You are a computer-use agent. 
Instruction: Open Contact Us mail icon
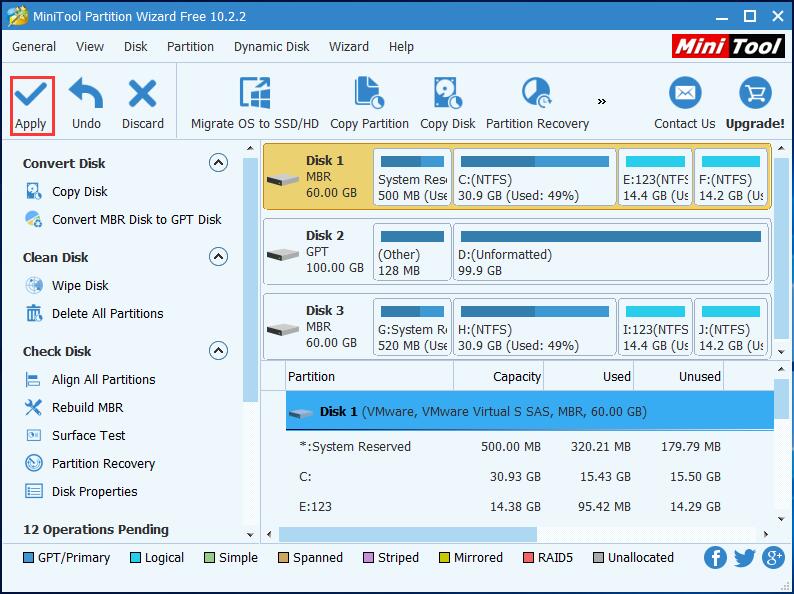coord(685,93)
